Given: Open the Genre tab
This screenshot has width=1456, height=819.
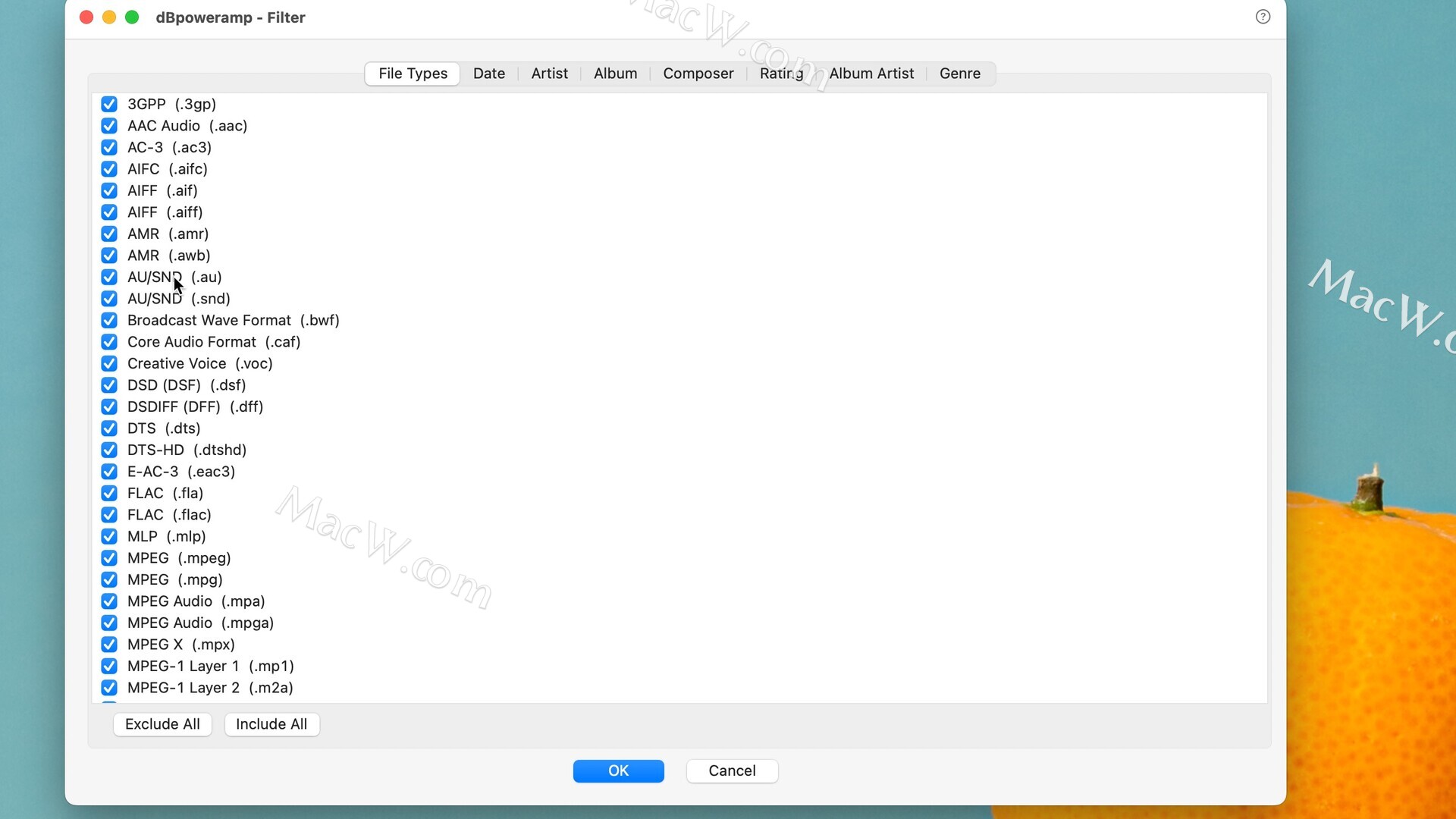Looking at the screenshot, I should pos(960,74).
